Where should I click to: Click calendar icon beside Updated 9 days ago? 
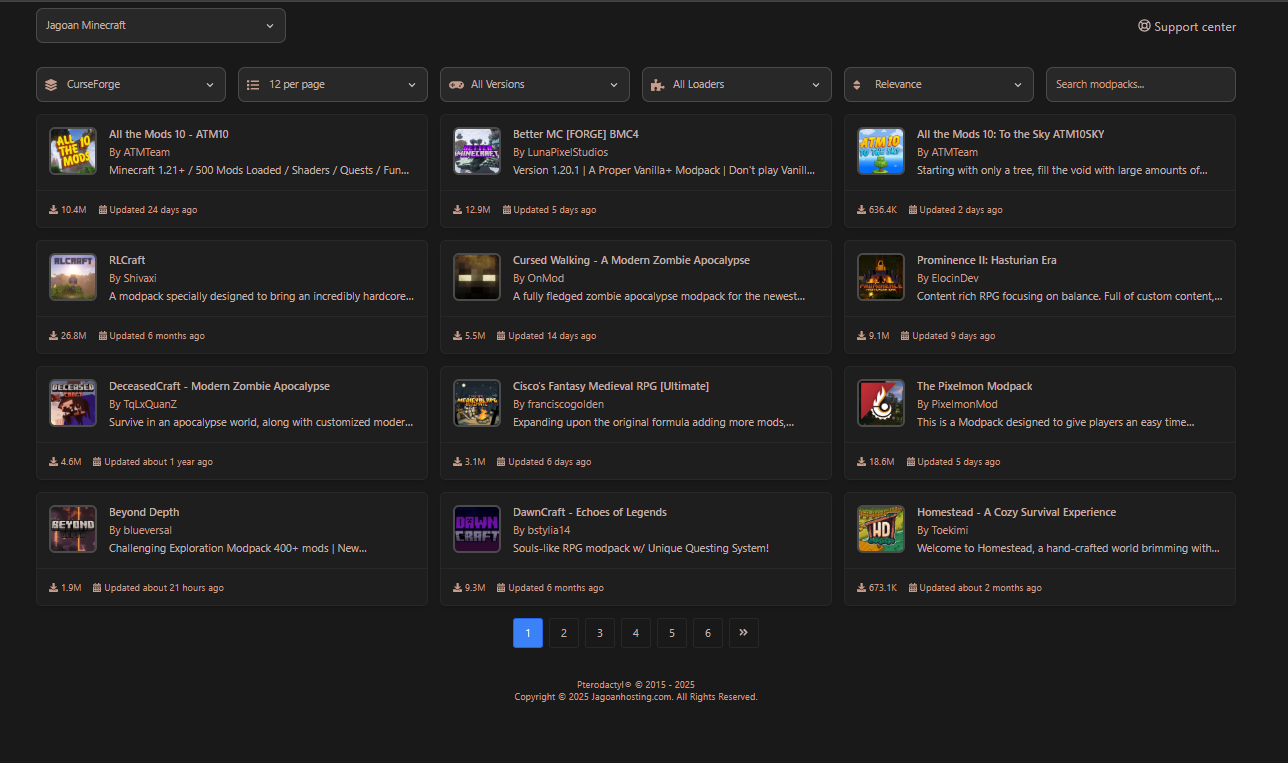coord(905,336)
